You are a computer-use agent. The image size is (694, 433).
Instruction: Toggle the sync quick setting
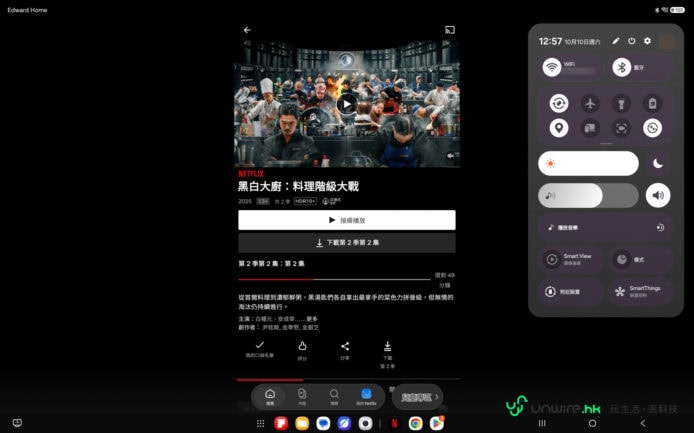(x=652, y=128)
